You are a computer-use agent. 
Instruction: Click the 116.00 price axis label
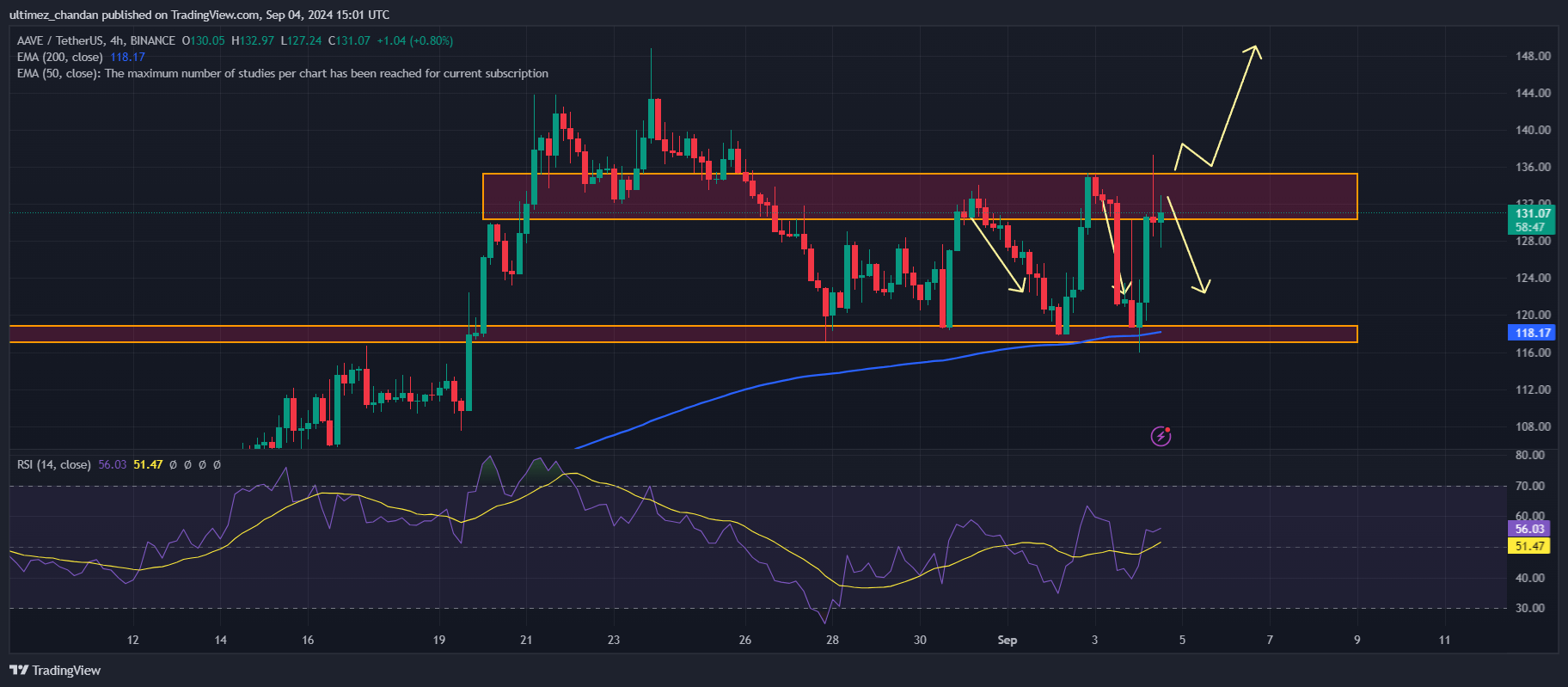click(1533, 353)
